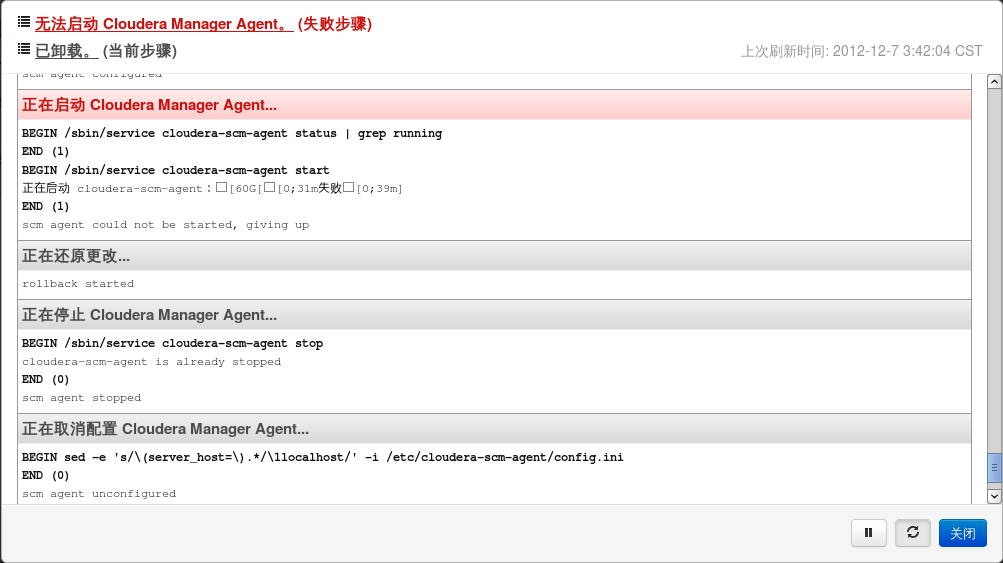Open the 已卸载 current step link

67,51
